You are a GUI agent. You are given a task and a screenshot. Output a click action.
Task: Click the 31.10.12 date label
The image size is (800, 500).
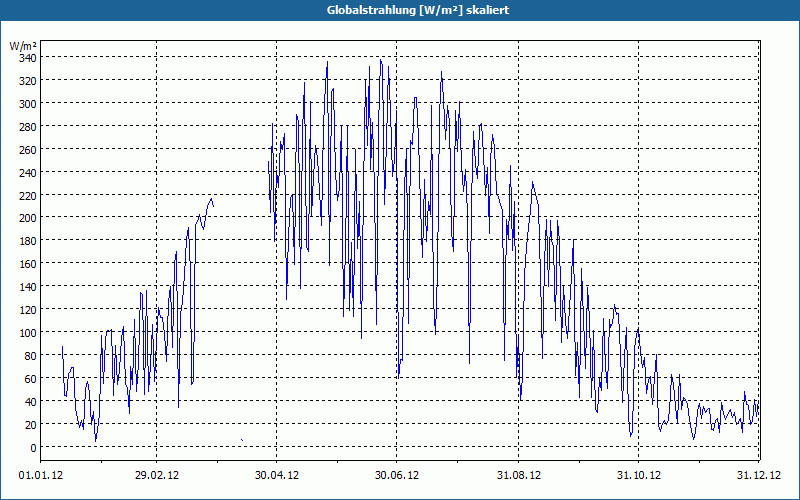click(x=638, y=476)
